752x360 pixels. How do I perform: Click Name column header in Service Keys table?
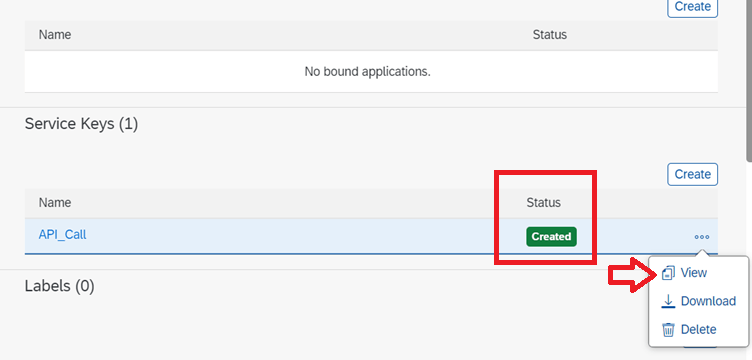(55, 202)
